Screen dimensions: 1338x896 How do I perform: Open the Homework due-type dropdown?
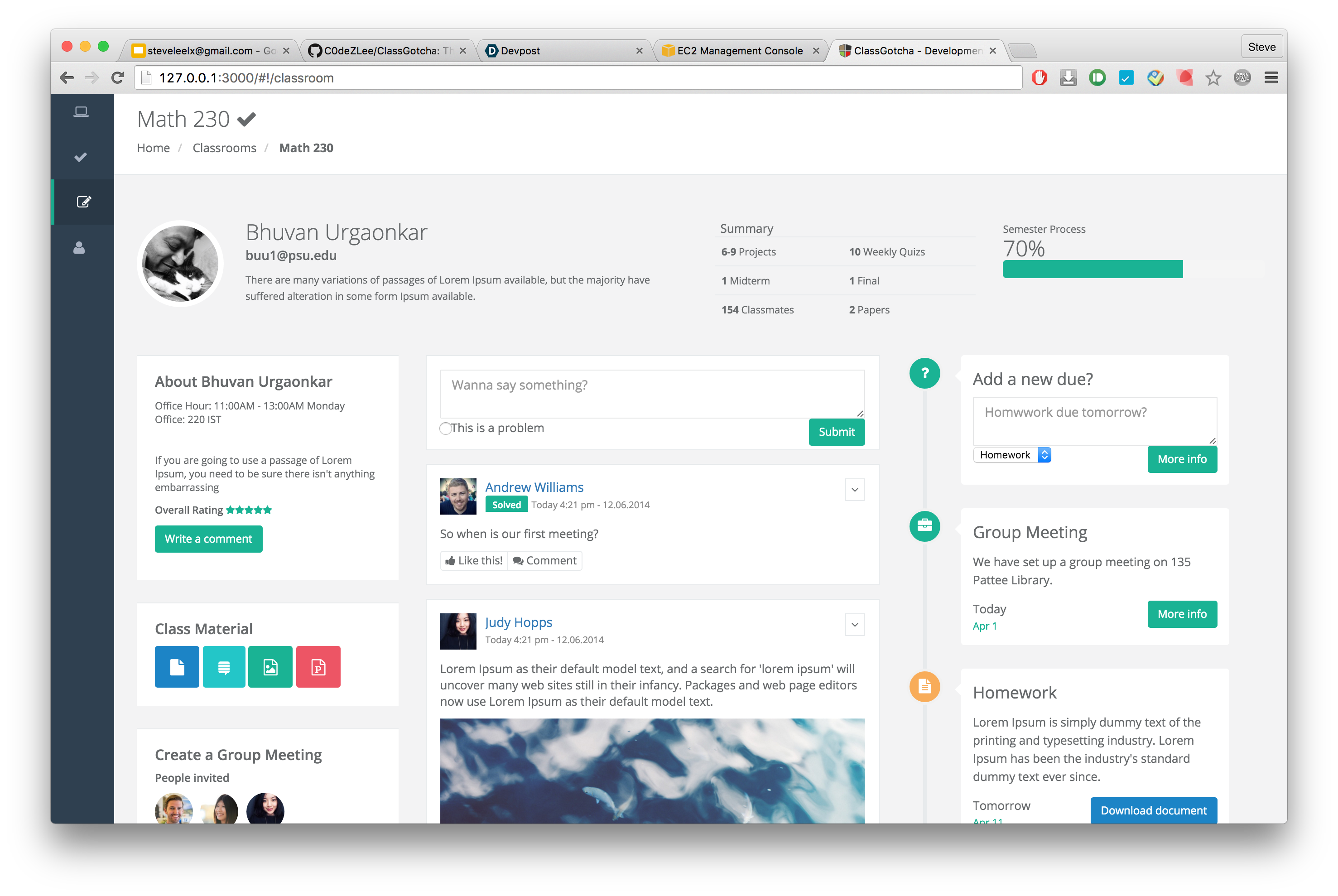tap(1012, 455)
